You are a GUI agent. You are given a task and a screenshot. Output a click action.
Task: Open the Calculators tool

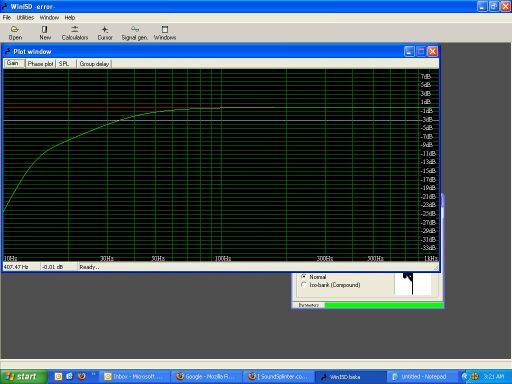75,33
